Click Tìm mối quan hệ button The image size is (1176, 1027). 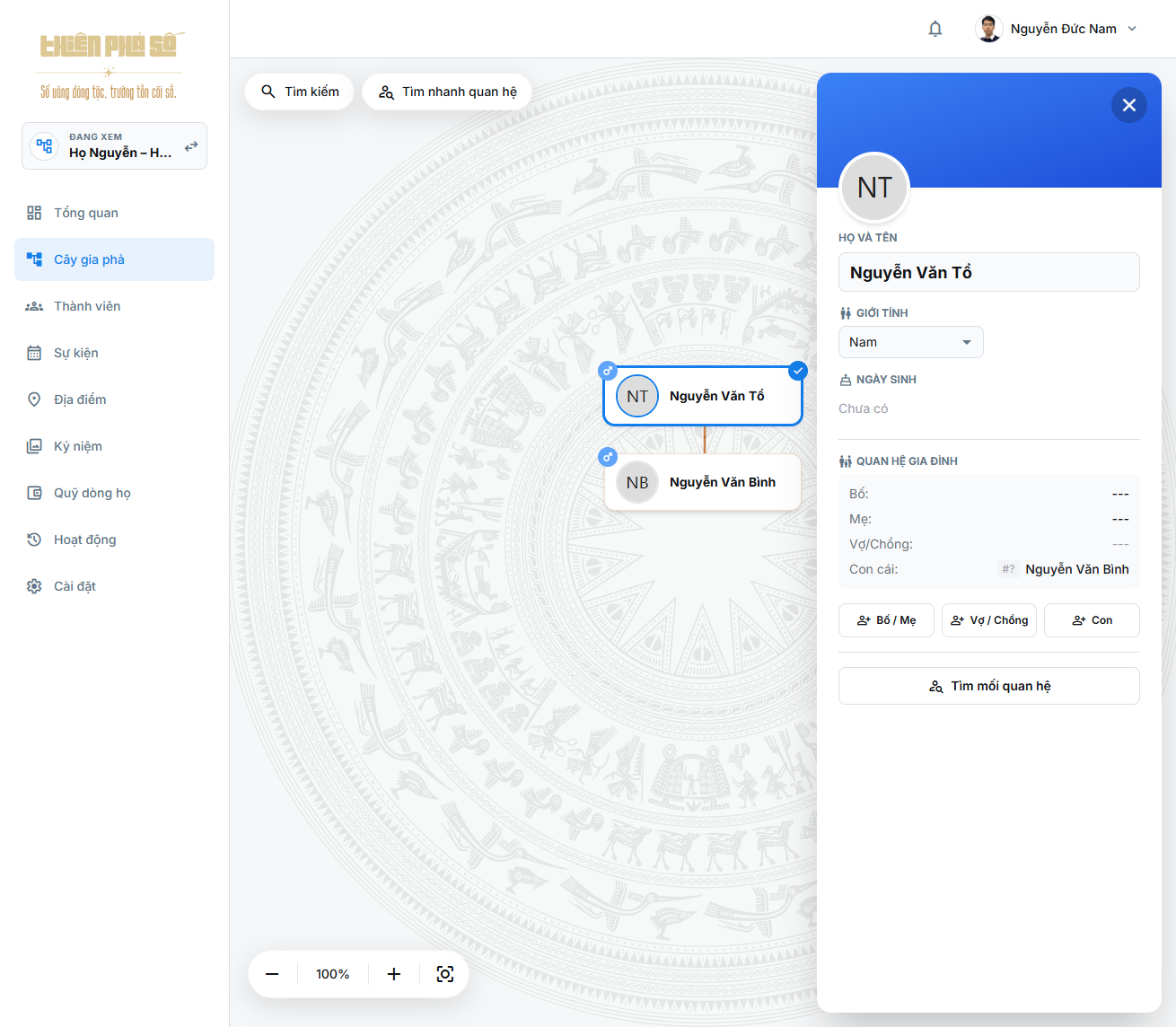(x=989, y=686)
